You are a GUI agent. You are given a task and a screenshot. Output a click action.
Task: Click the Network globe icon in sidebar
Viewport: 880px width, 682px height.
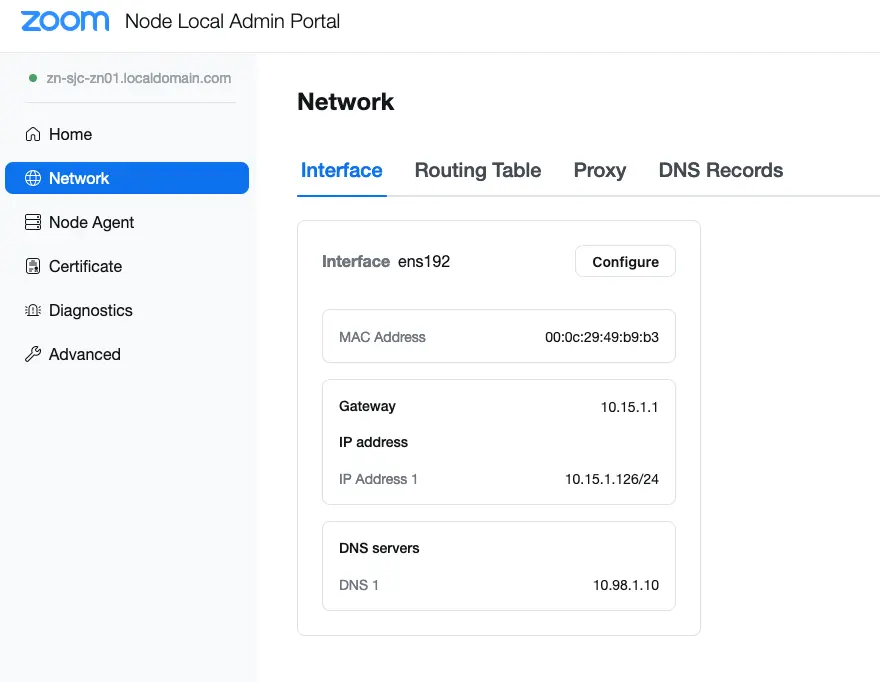pos(33,178)
